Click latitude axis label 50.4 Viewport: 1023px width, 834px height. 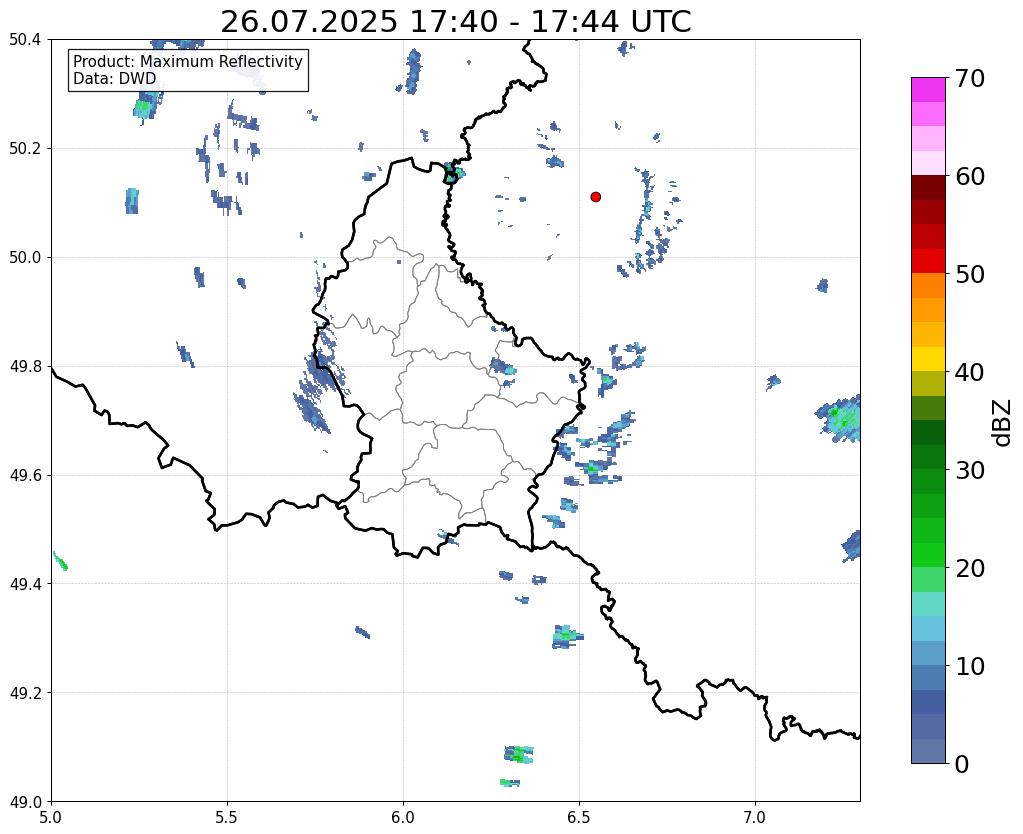pos(25,40)
